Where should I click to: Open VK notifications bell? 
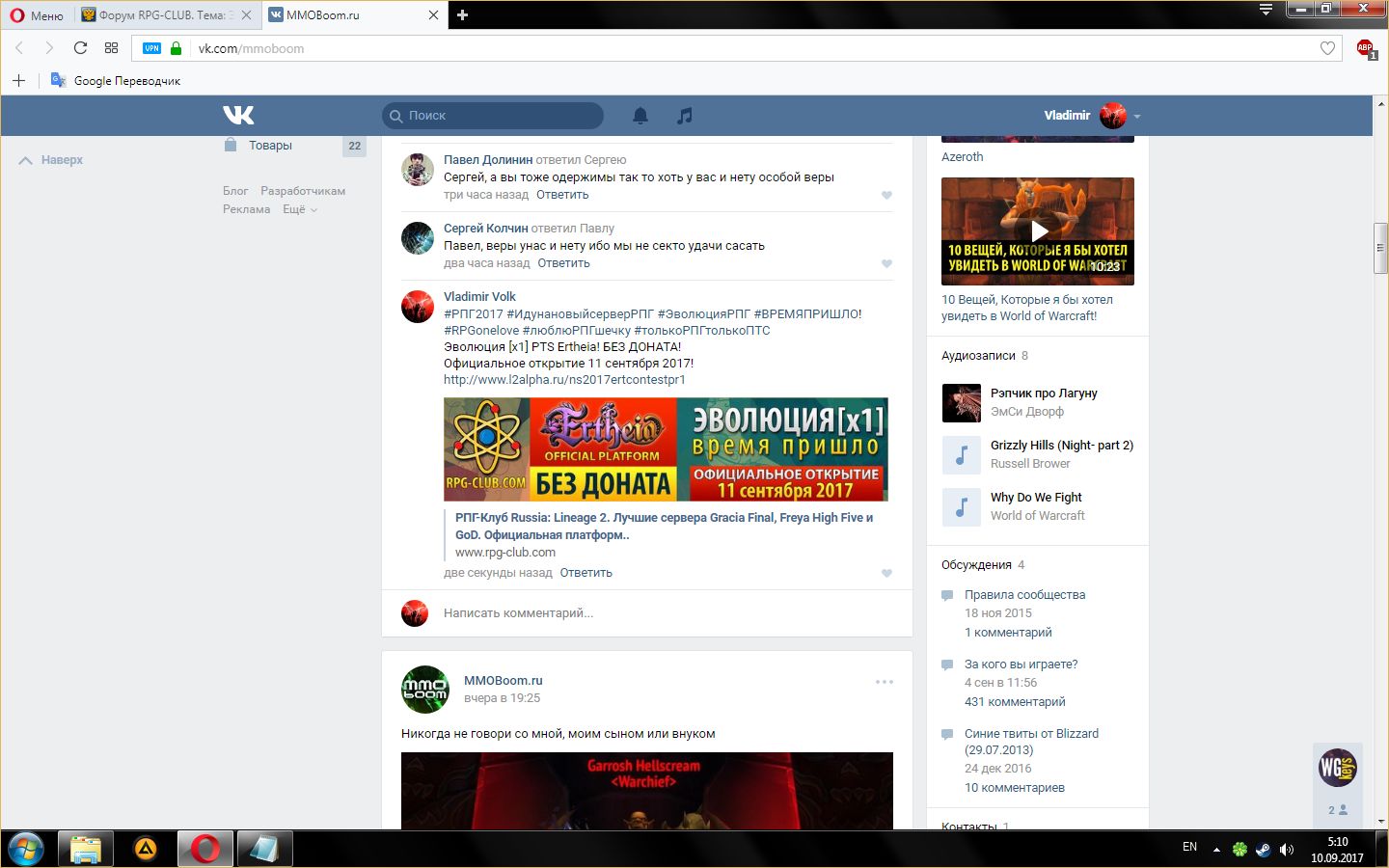coord(640,116)
